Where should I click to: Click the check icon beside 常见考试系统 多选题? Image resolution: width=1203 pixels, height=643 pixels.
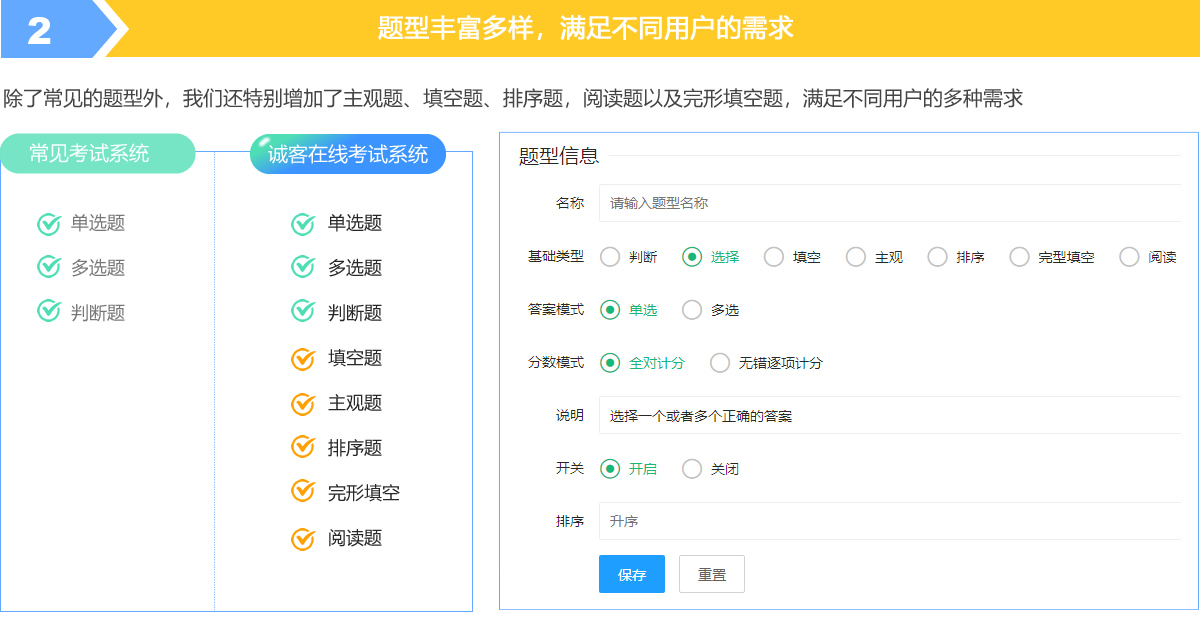pos(49,267)
